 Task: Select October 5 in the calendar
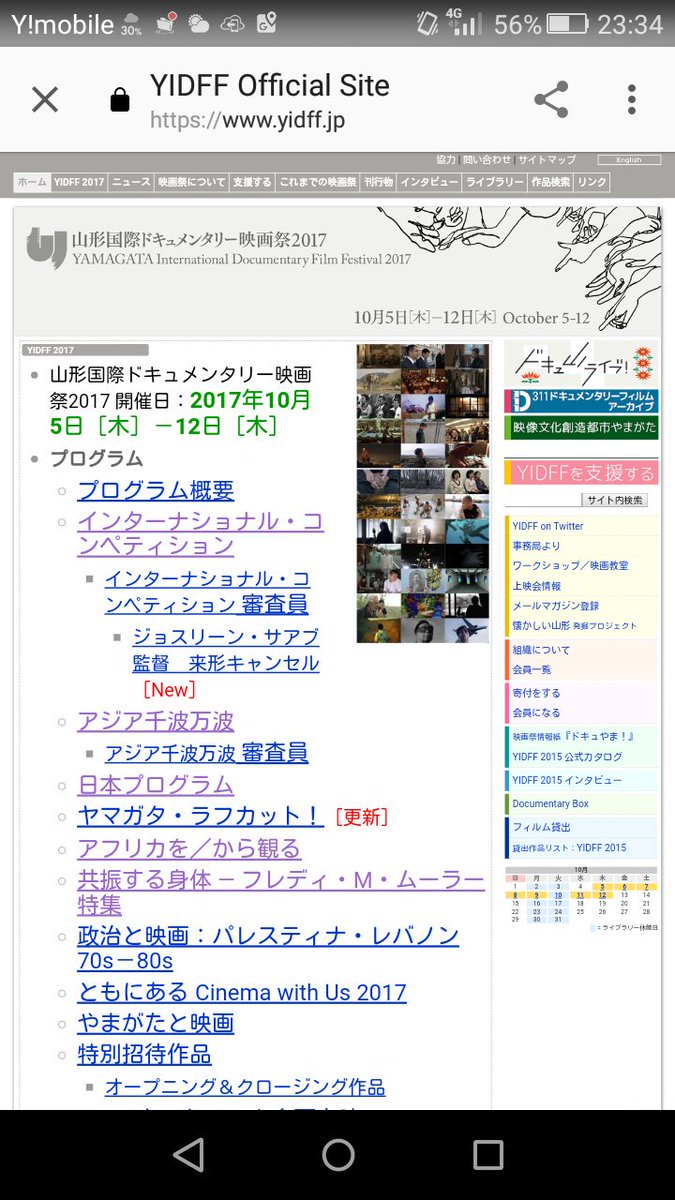coord(603,886)
